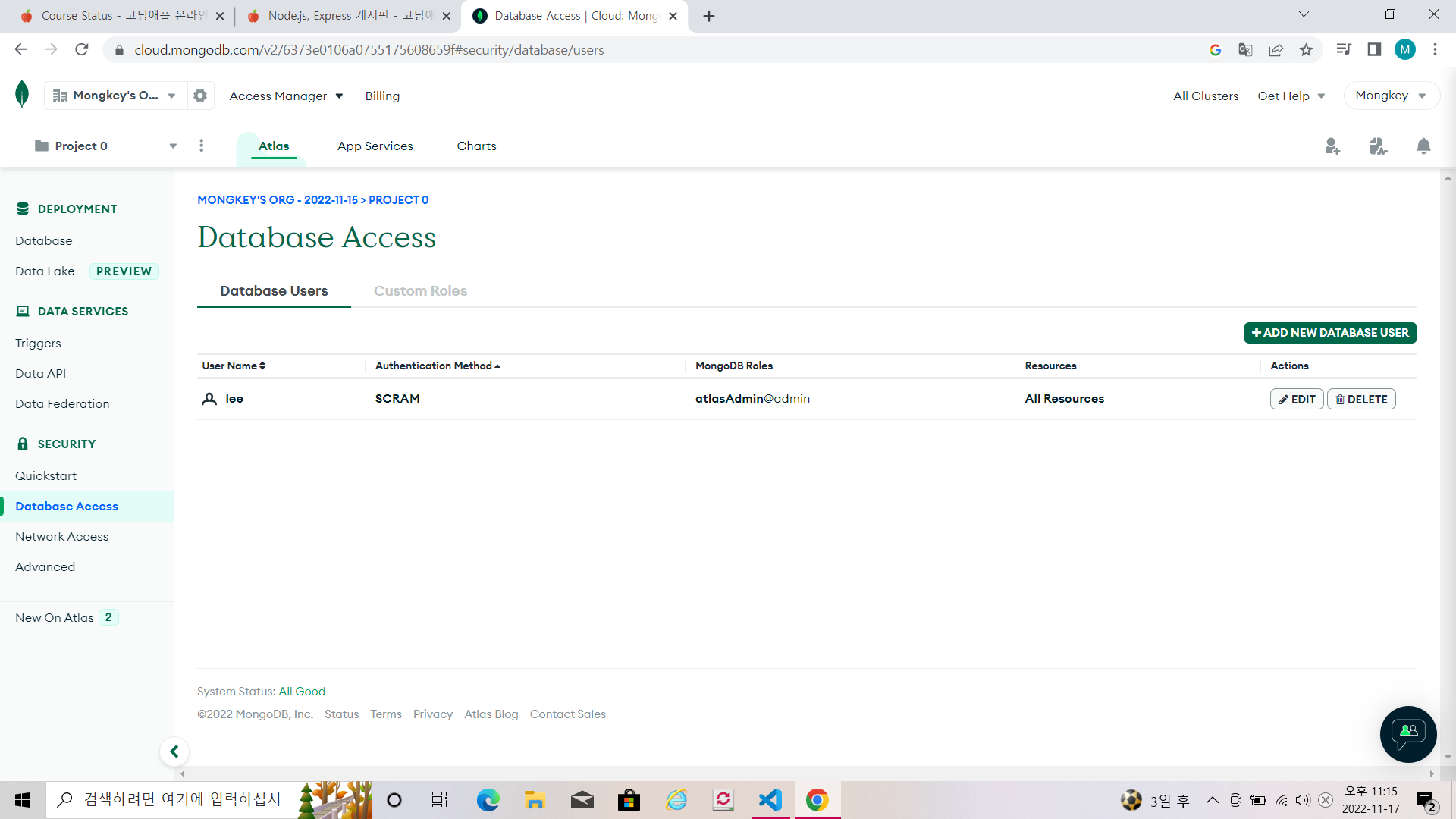Screen dimensions: 1456x819
Task: Open Triggers in Data Services
Action: tap(38, 343)
